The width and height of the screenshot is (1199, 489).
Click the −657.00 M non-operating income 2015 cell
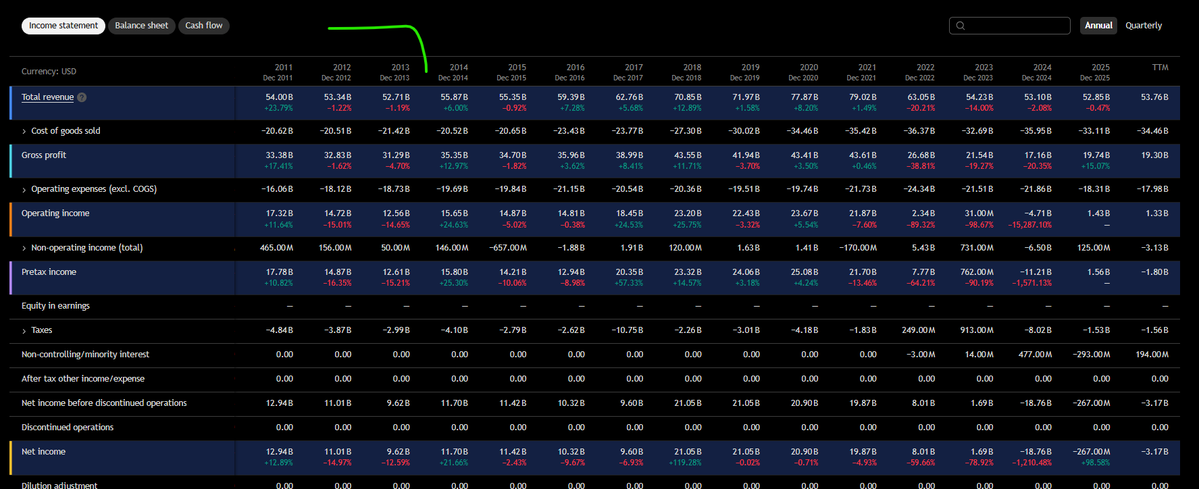(507, 247)
